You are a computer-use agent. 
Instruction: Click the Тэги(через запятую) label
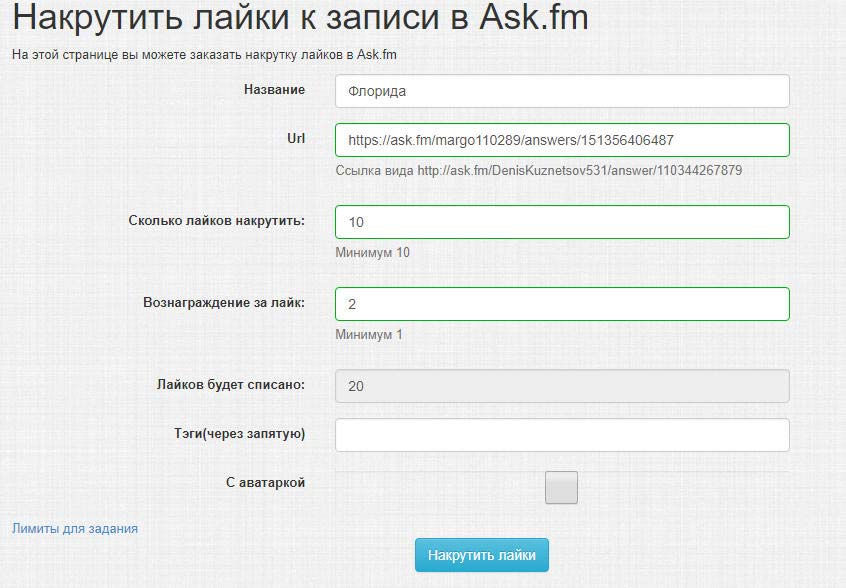(239, 433)
